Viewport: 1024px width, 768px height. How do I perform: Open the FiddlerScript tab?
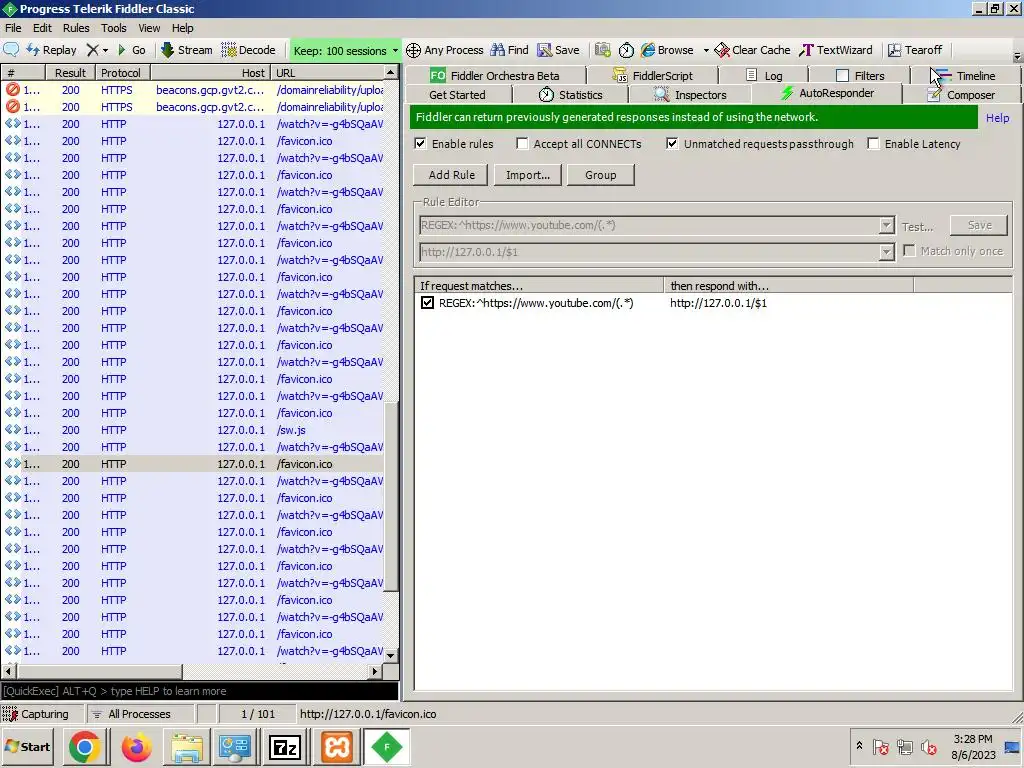point(652,76)
